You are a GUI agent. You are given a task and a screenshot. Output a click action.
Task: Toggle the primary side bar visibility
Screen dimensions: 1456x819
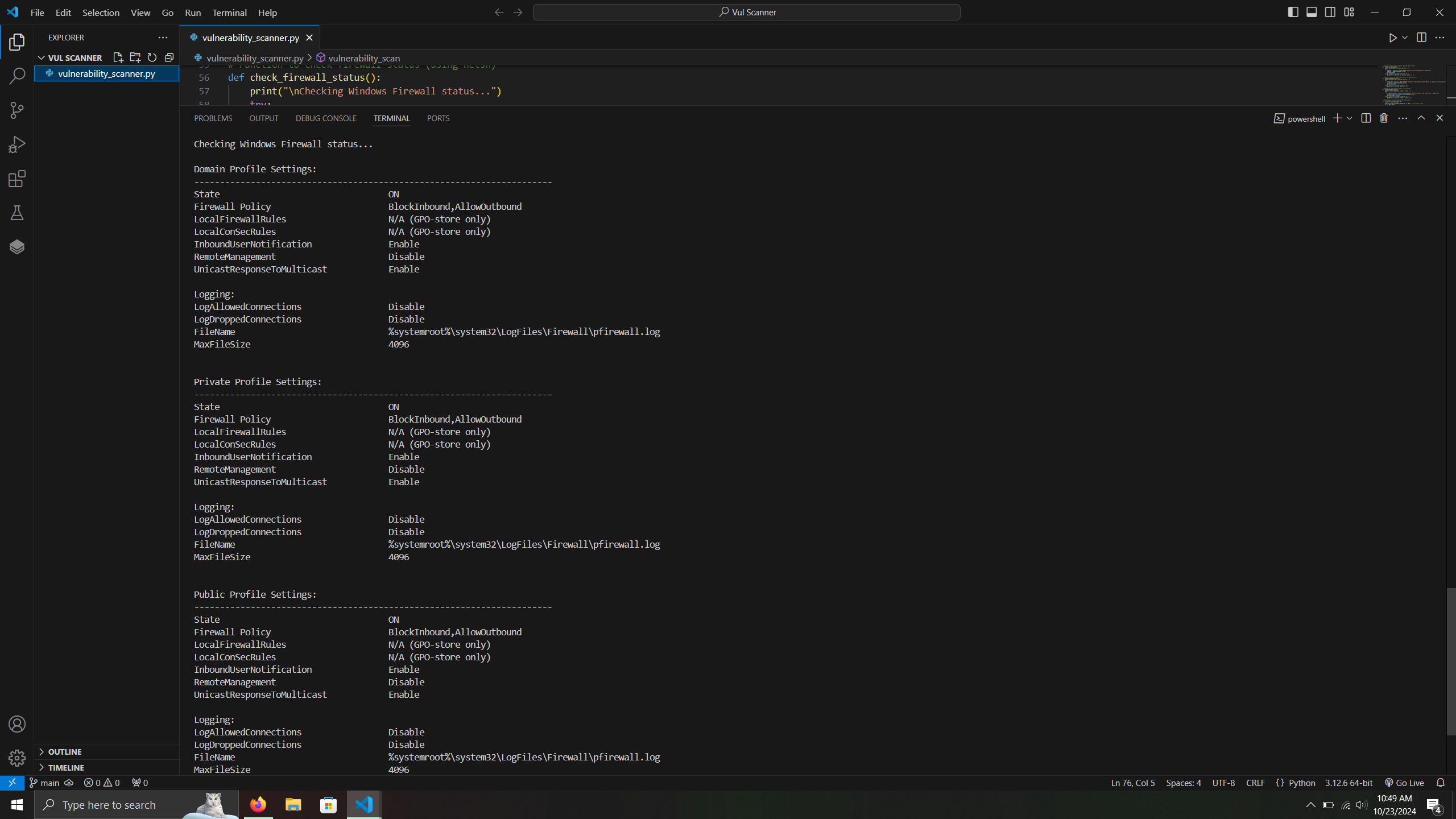click(x=1293, y=12)
